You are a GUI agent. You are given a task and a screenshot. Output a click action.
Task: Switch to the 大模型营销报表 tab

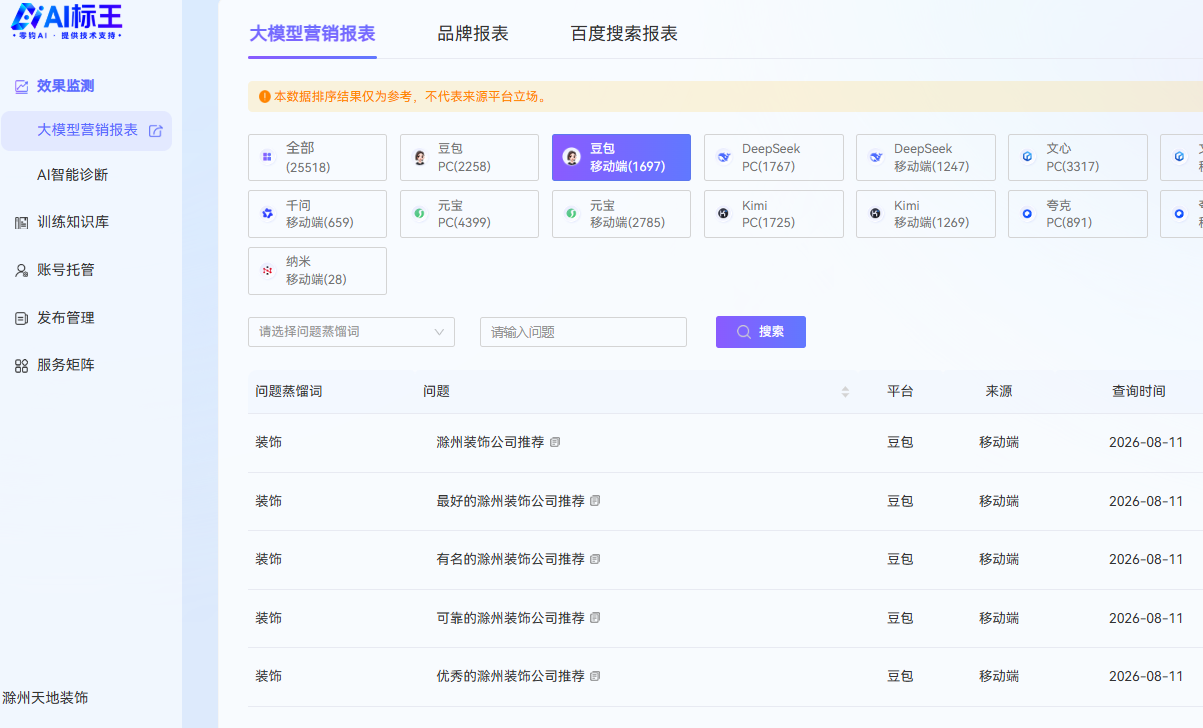coord(312,34)
